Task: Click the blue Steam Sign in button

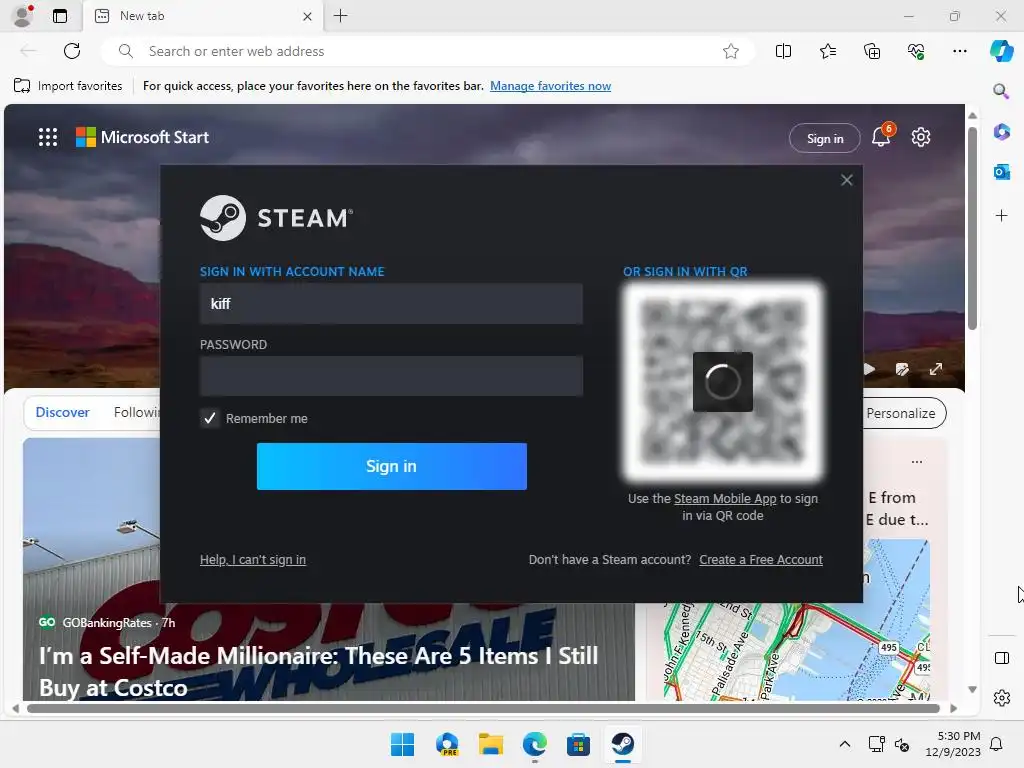Action: point(391,466)
